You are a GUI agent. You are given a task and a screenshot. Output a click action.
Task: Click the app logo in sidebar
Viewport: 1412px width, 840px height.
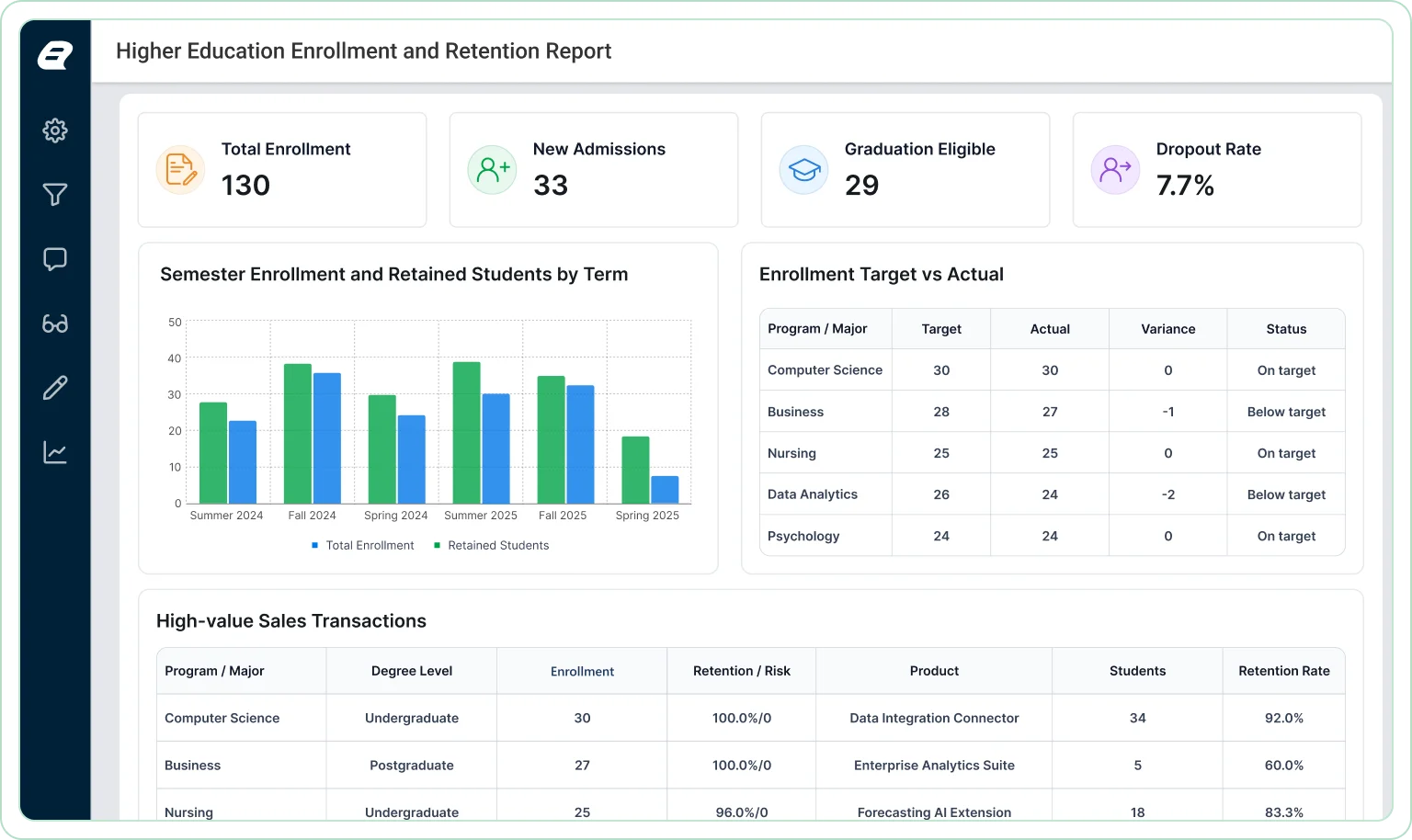55,55
